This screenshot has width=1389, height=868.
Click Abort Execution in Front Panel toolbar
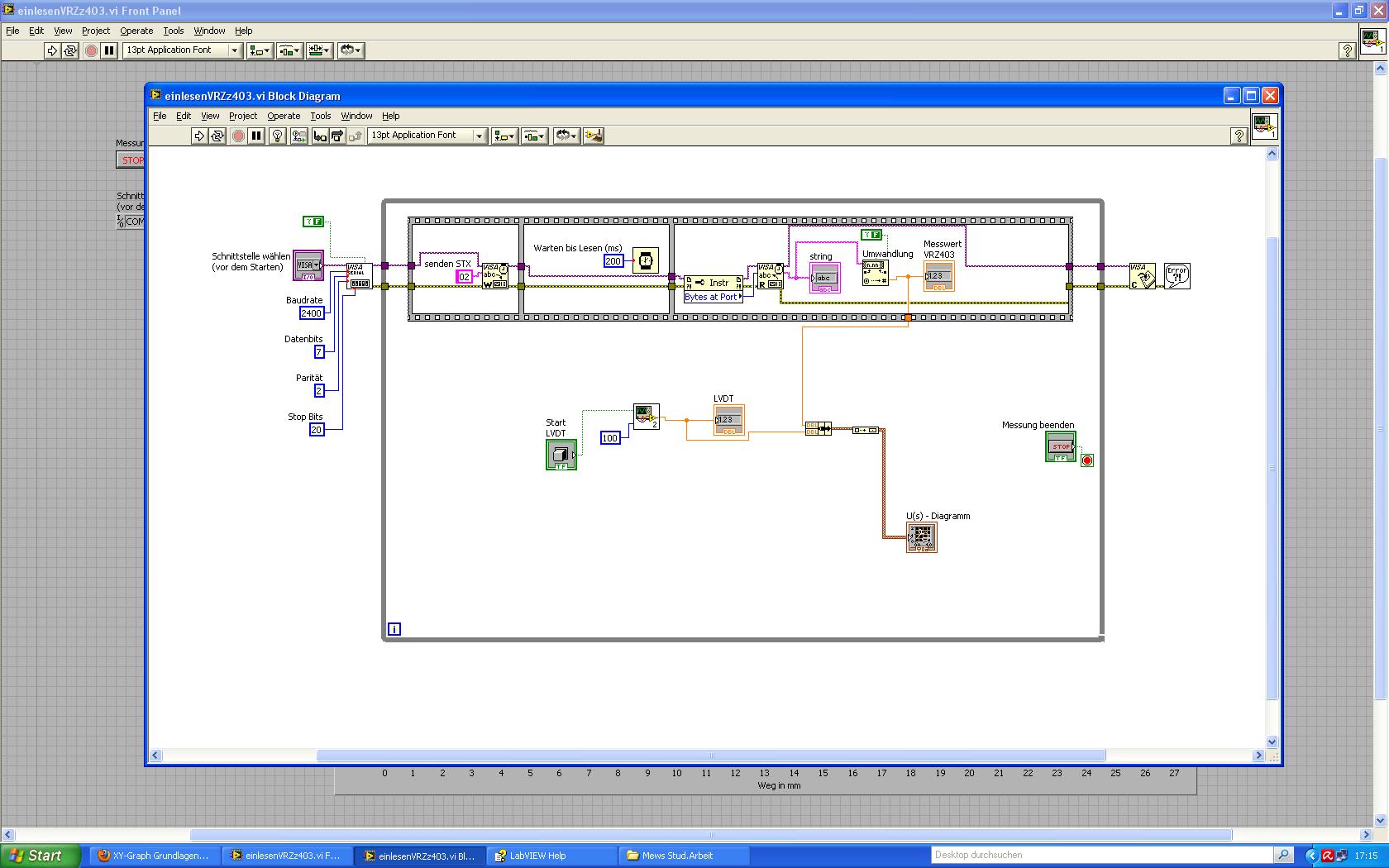coord(91,50)
